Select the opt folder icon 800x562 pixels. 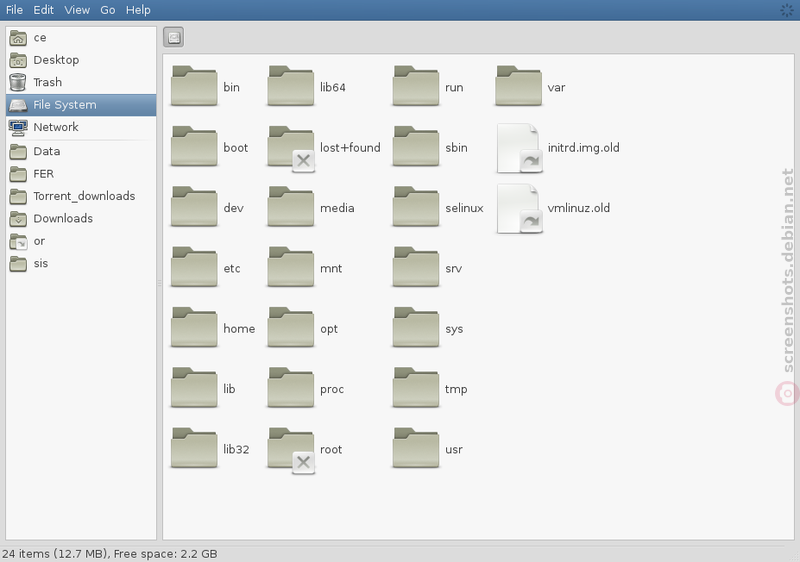[x=291, y=327]
